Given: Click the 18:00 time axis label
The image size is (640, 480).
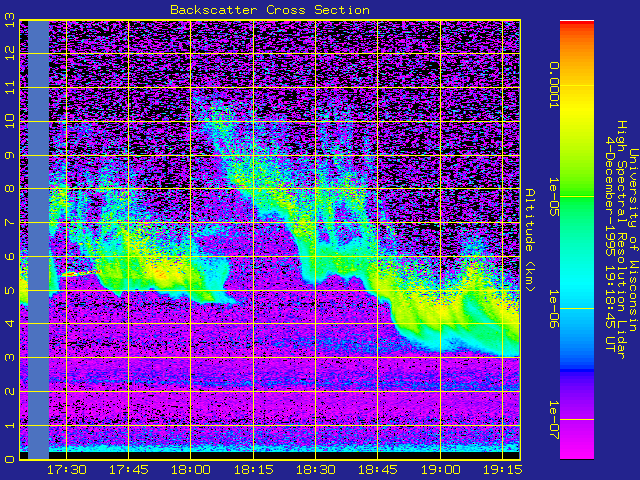Looking at the screenshot, I should (x=191, y=470).
